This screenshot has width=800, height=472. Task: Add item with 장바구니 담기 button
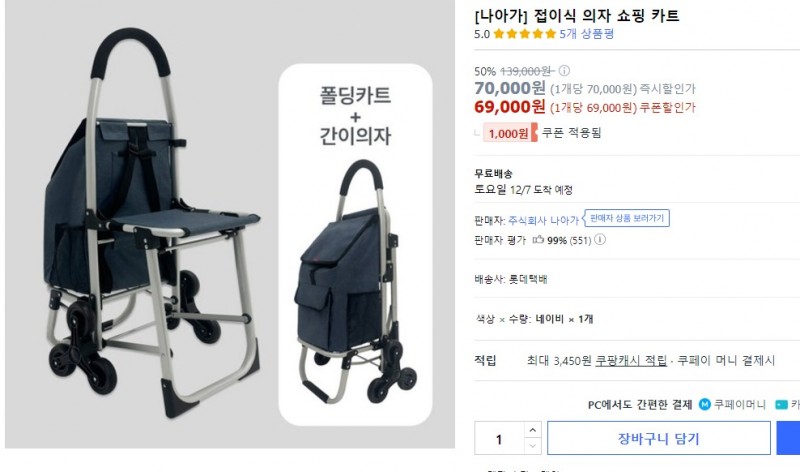(x=659, y=438)
